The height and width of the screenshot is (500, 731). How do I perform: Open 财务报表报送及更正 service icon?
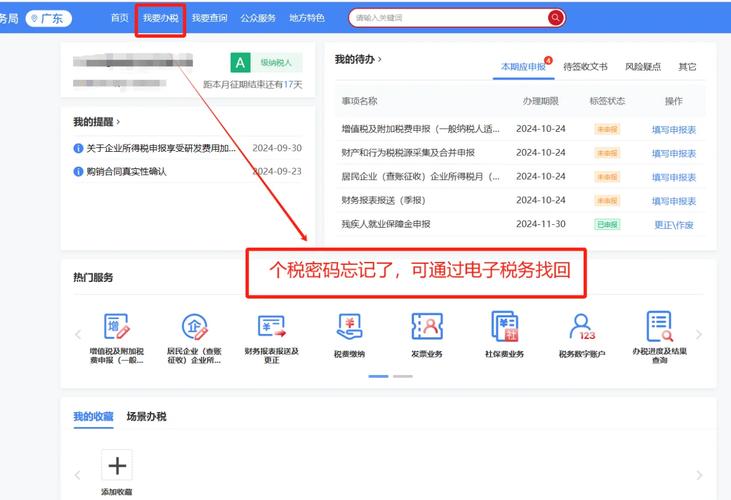coord(271,327)
